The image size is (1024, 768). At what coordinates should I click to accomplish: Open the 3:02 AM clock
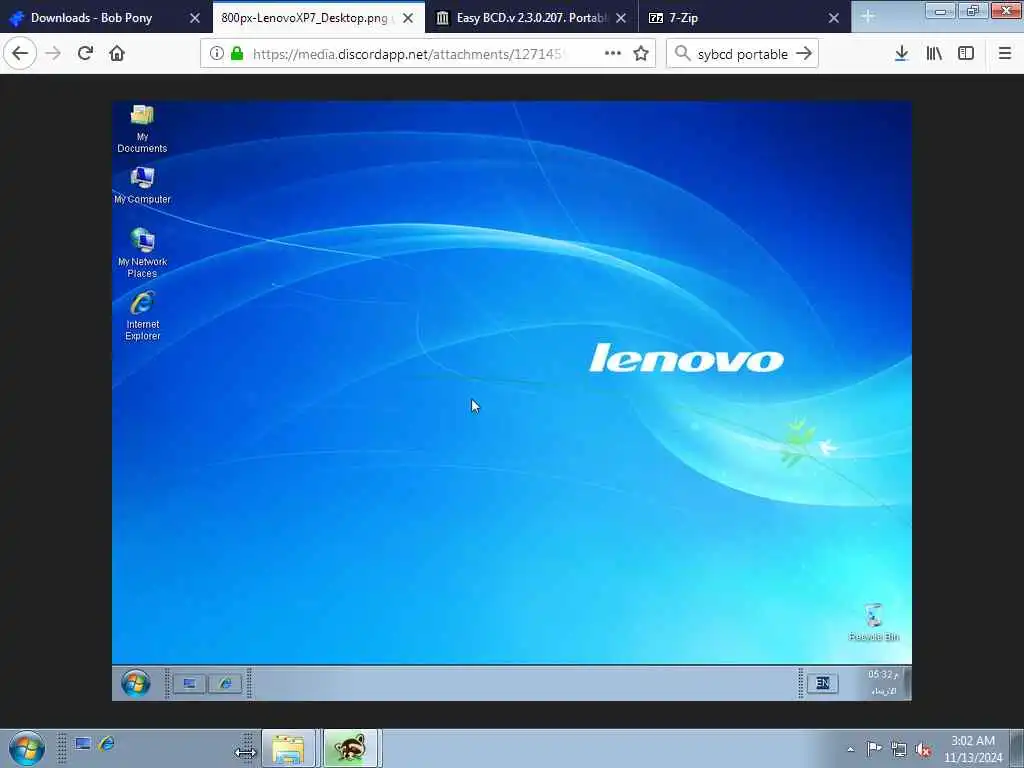972,749
